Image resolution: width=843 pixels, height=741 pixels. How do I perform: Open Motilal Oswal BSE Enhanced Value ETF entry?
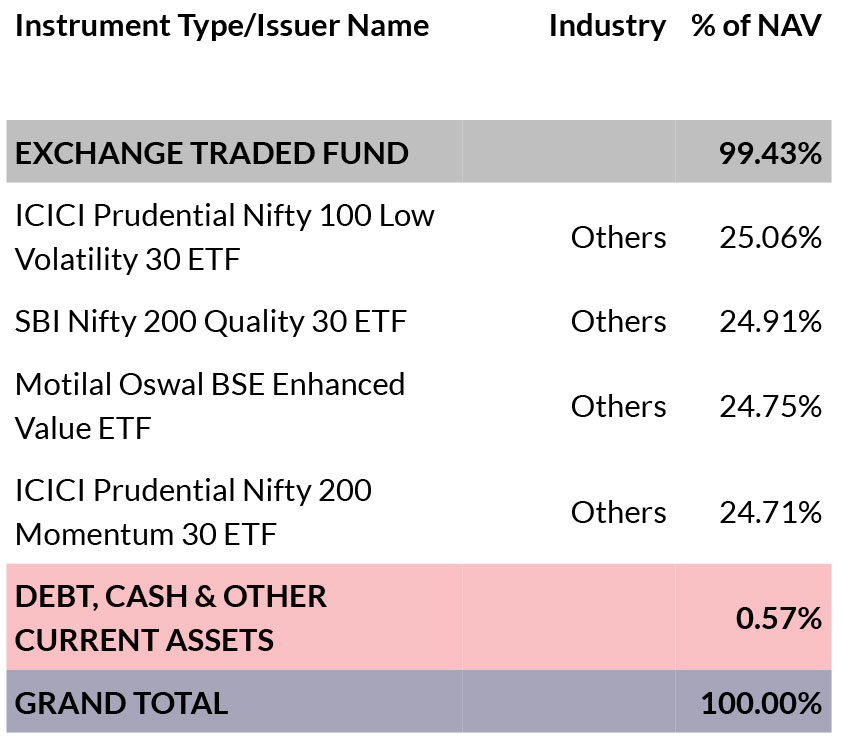pyautogui.click(x=210, y=406)
